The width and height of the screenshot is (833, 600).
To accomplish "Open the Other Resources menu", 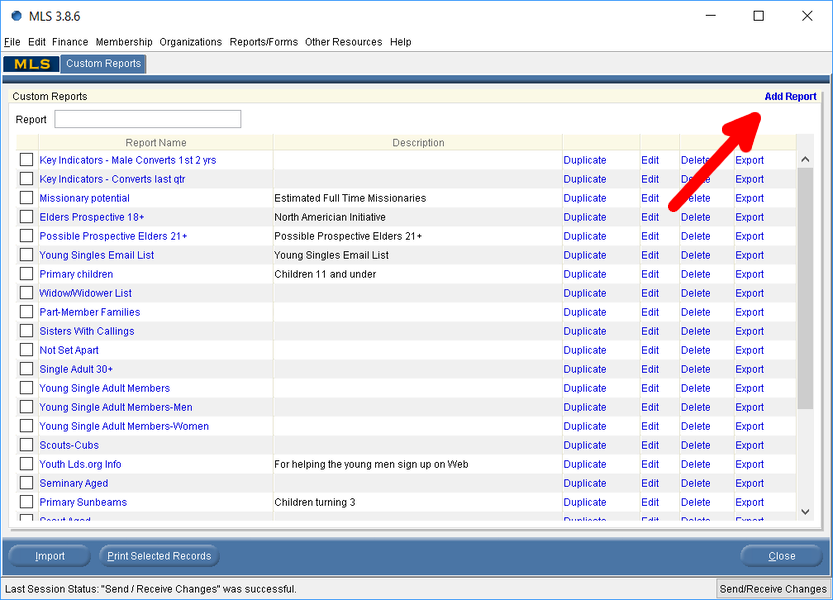I will point(343,42).
